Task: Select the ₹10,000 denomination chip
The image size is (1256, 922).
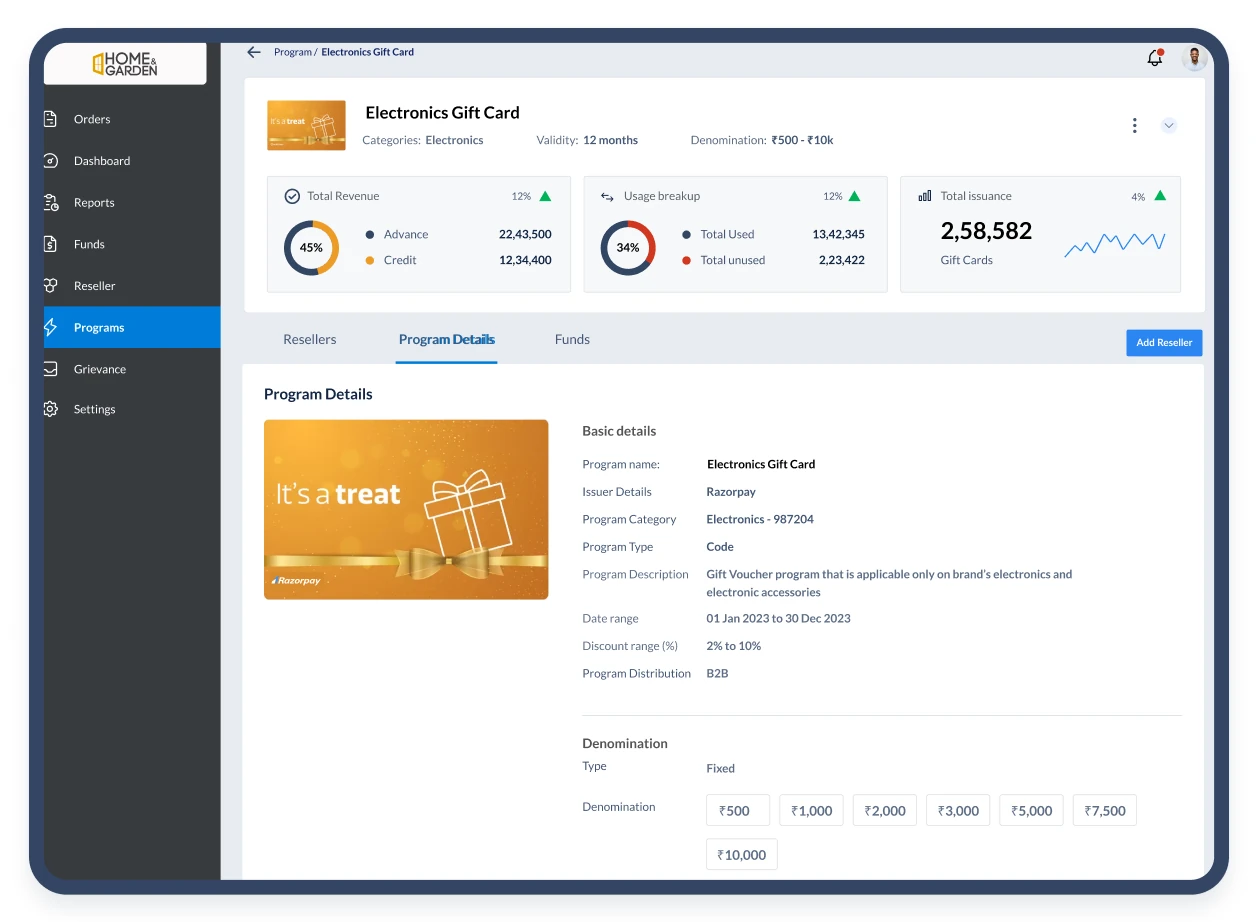Action: coord(742,855)
